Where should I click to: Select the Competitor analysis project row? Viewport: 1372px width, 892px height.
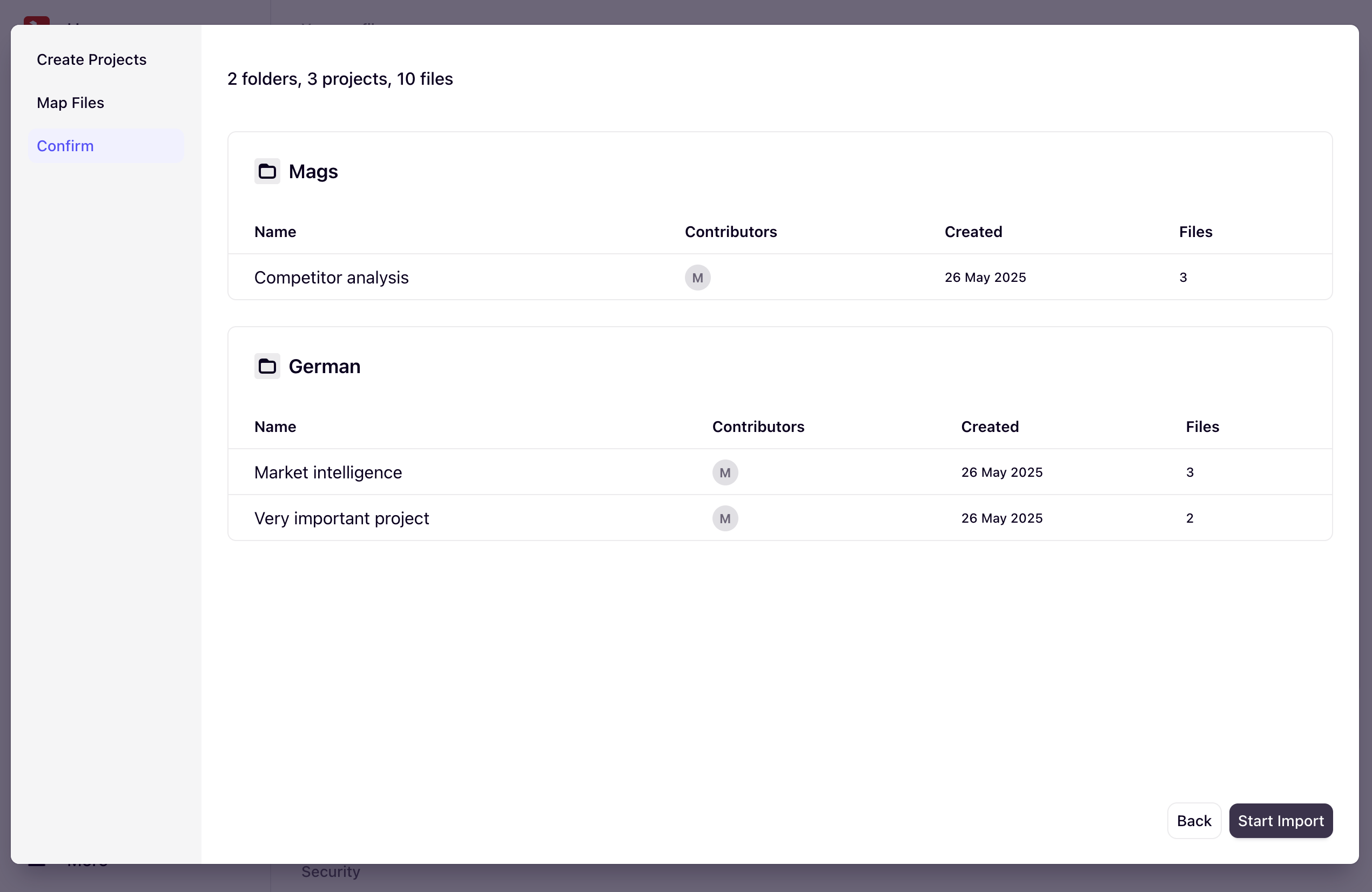331,277
